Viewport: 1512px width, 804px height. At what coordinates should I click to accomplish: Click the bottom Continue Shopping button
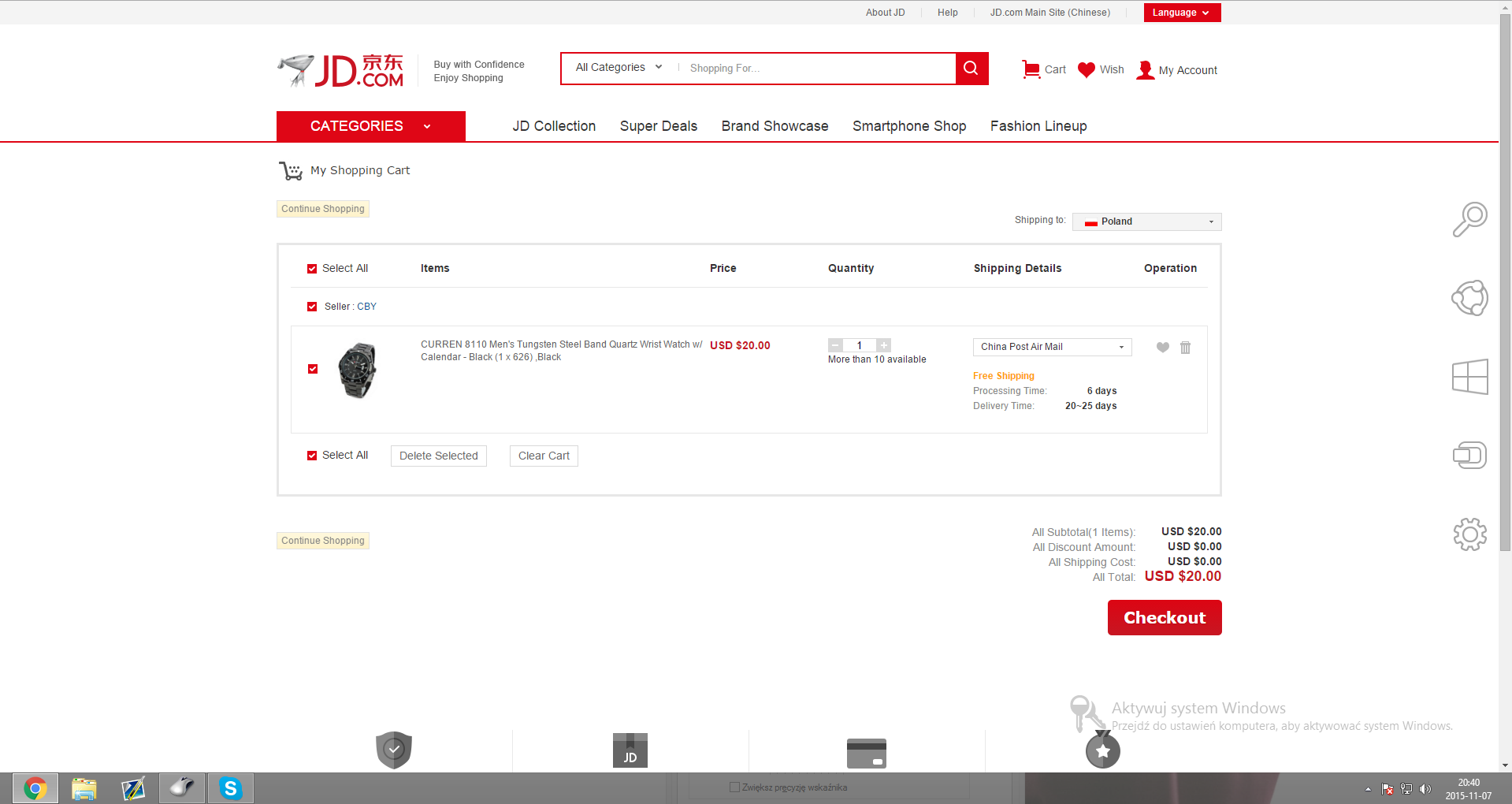pyautogui.click(x=323, y=541)
